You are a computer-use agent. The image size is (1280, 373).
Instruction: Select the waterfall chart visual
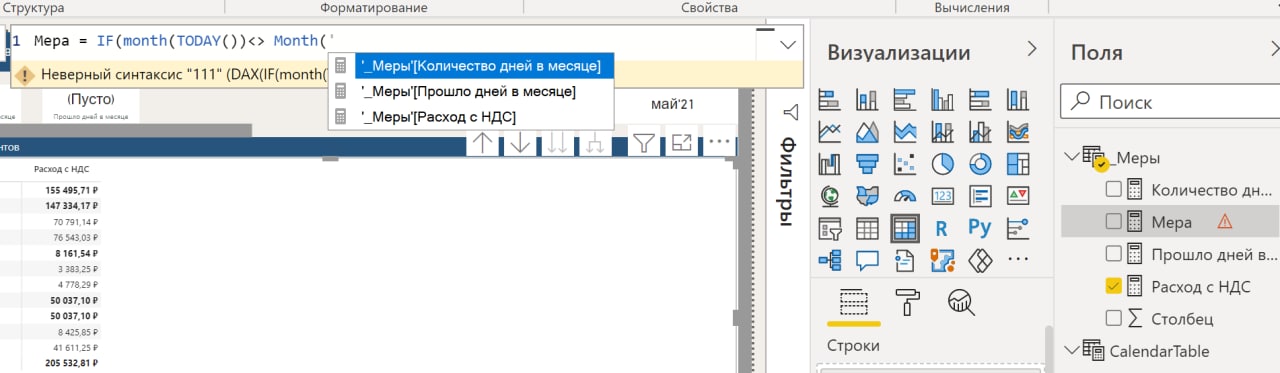[x=830, y=163]
